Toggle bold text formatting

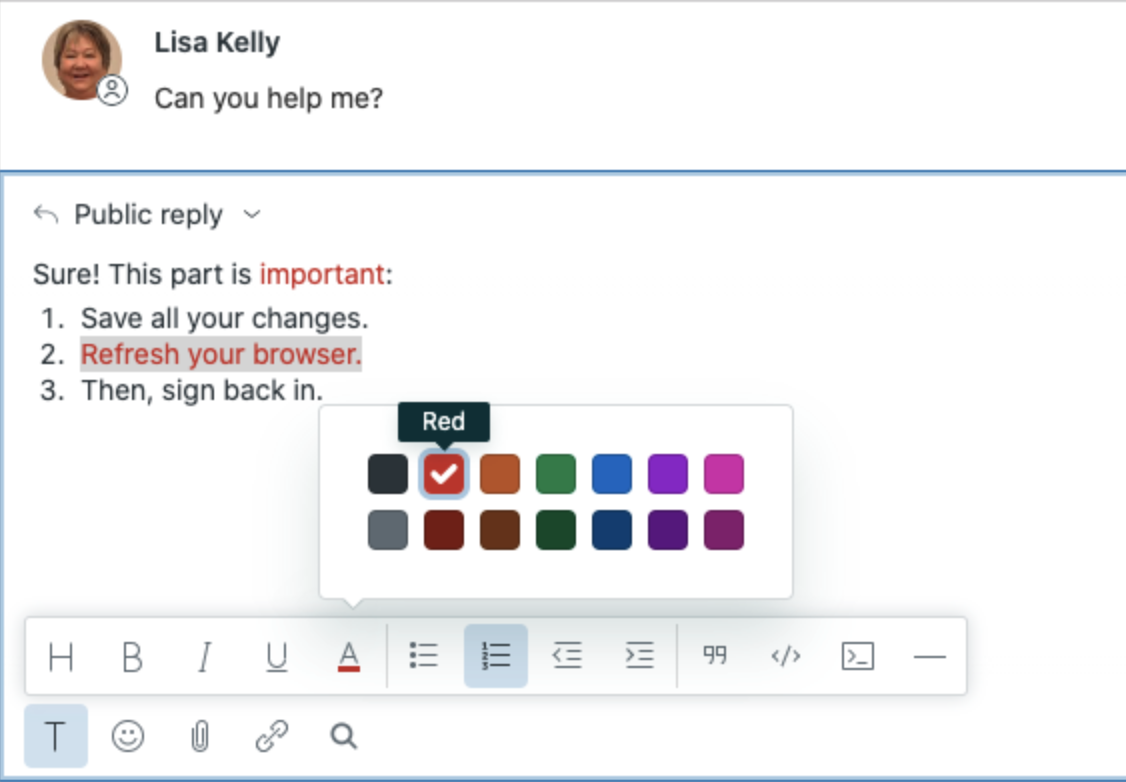coord(132,656)
